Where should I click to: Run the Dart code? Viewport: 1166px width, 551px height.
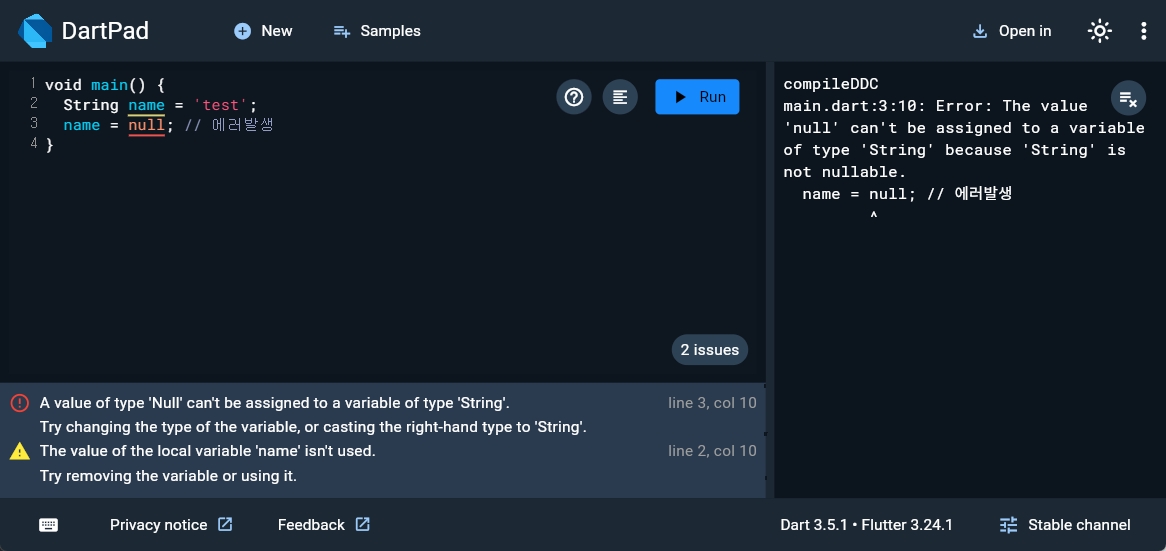pyautogui.click(x=698, y=97)
